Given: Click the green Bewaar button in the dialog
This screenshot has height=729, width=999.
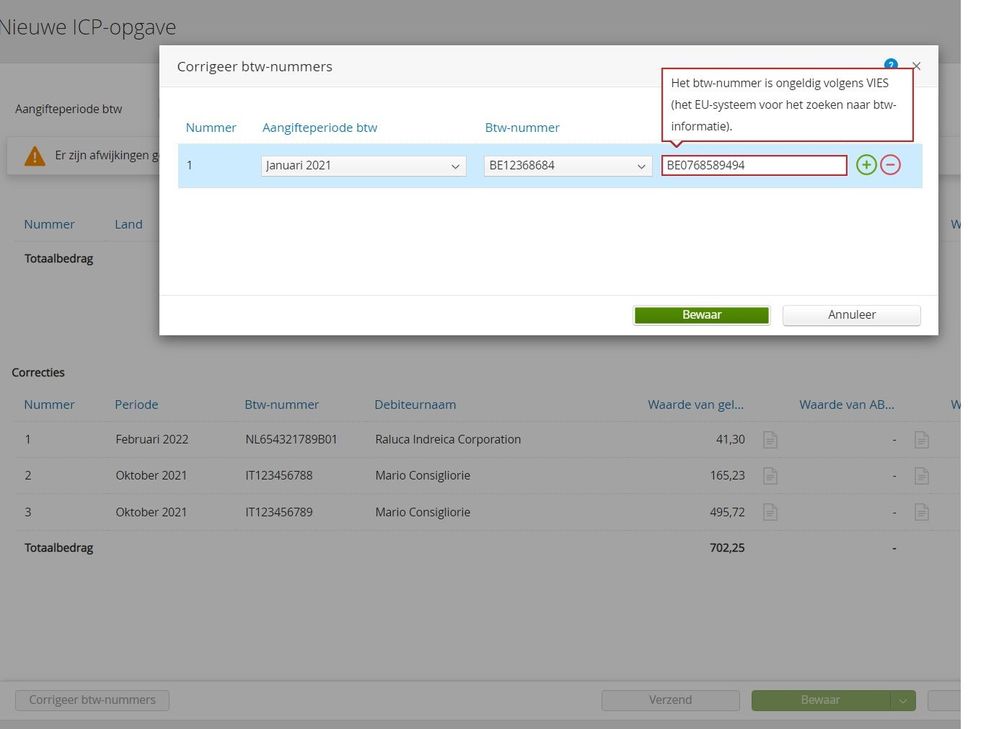Looking at the screenshot, I should 701,315.
